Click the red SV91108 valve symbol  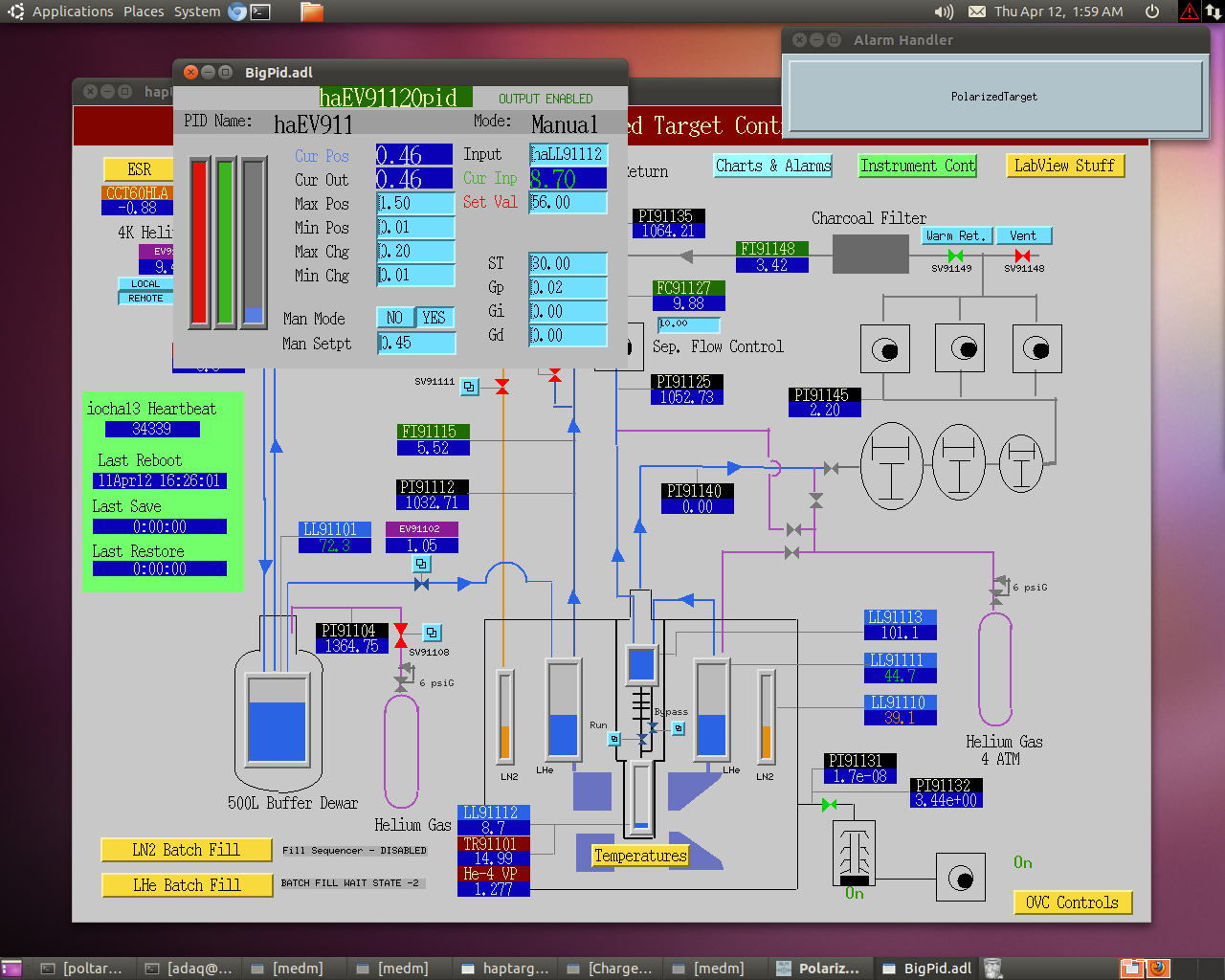pos(401,634)
